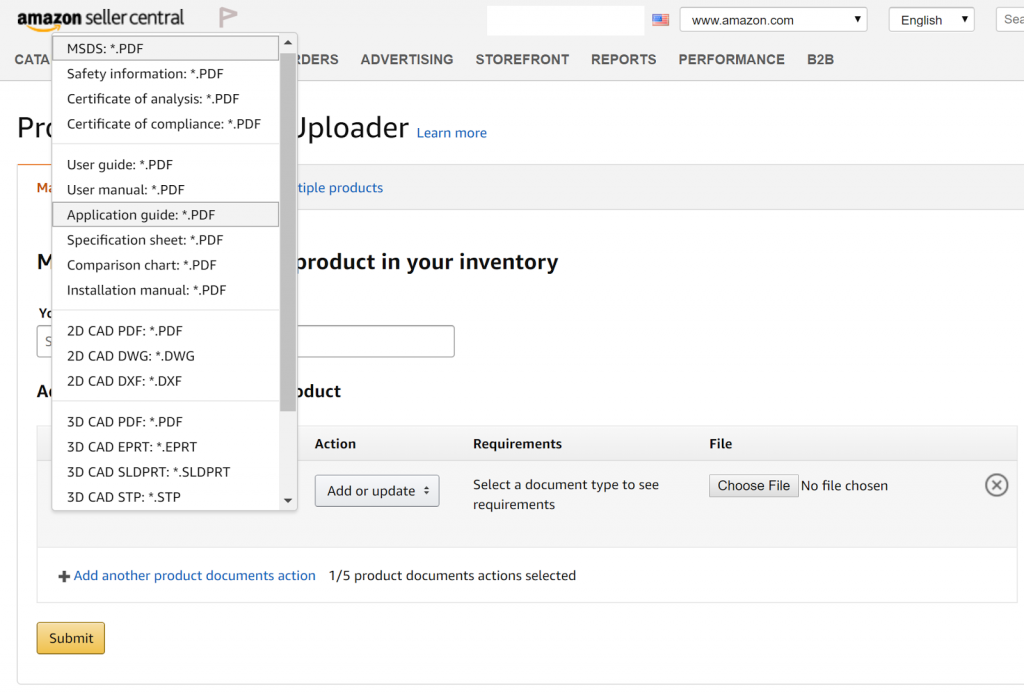Click the plus icon to add another action
Screen dimensions: 1024x692
tap(64, 576)
